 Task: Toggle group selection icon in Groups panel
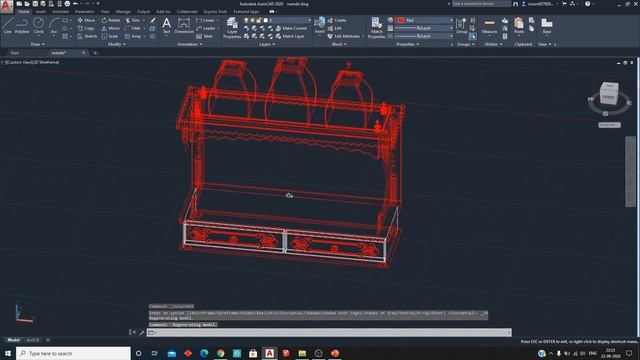point(472,36)
